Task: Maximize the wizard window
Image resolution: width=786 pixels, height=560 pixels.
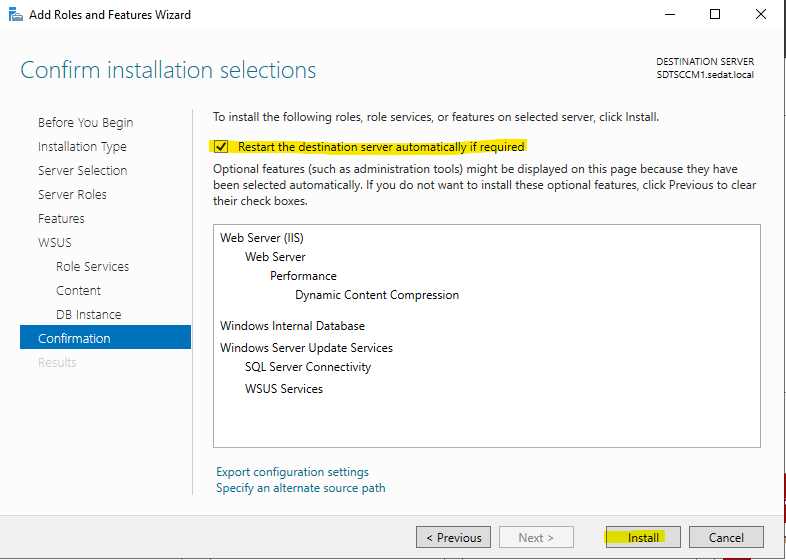Action: (715, 15)
